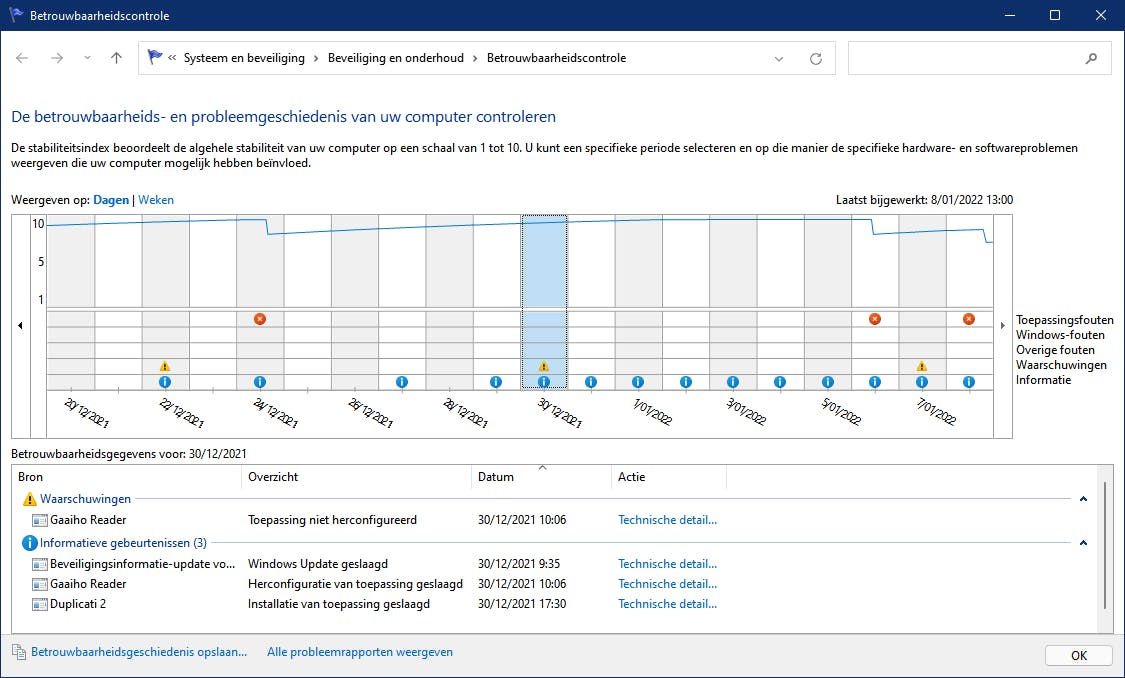Click the Duplicati 2 row icon
The width and height of the screenshot is (1125, 678).
coord(39,604)
